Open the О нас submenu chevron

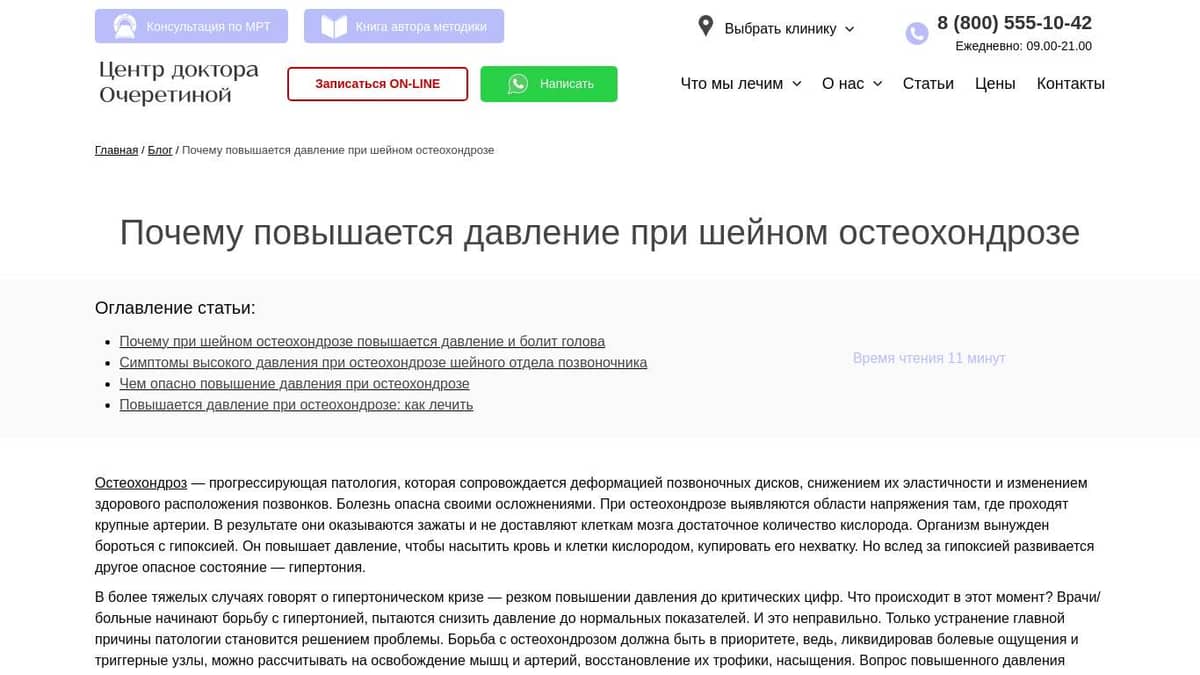877,84
